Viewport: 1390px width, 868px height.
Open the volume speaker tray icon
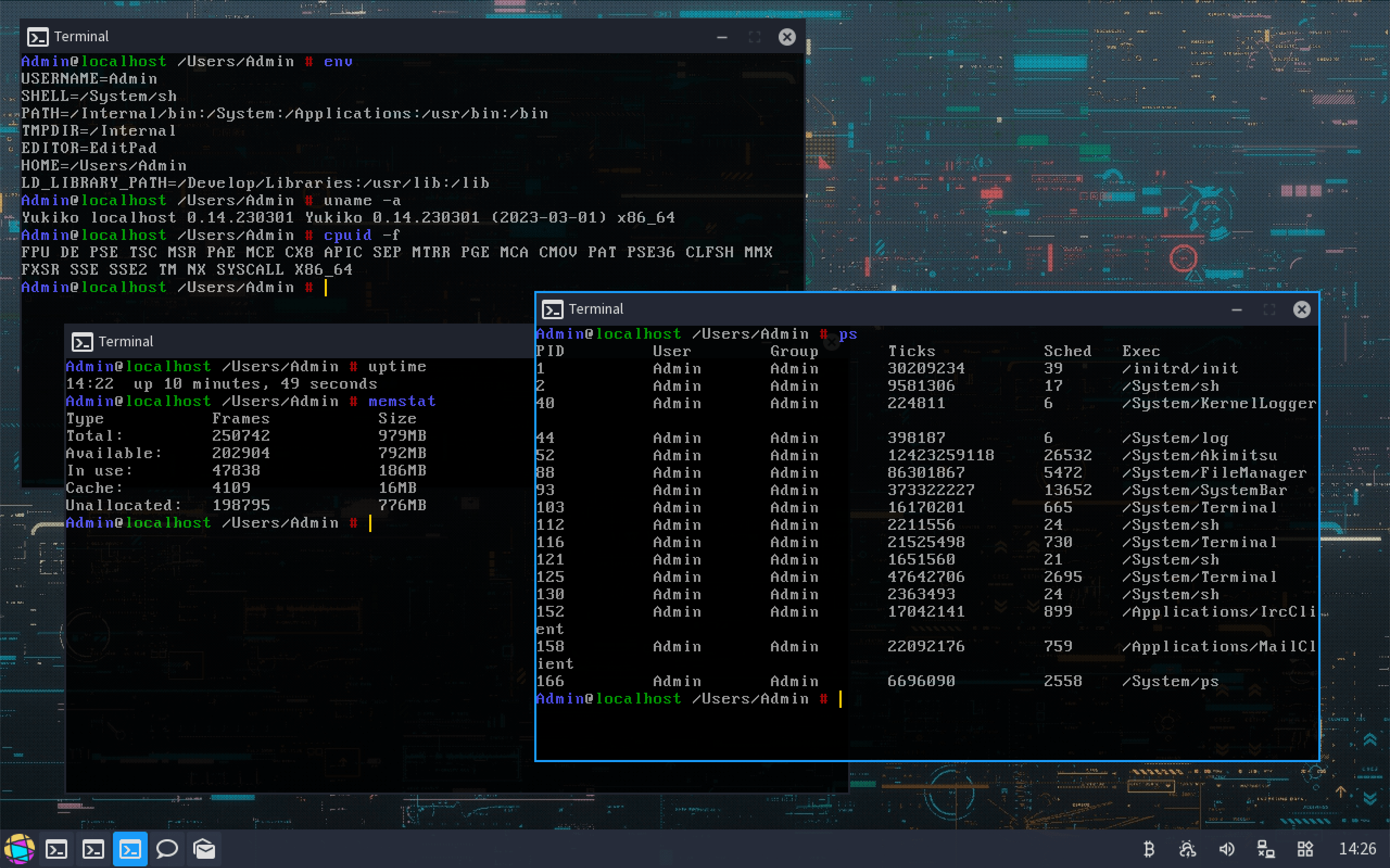(x=1227, y=848)
